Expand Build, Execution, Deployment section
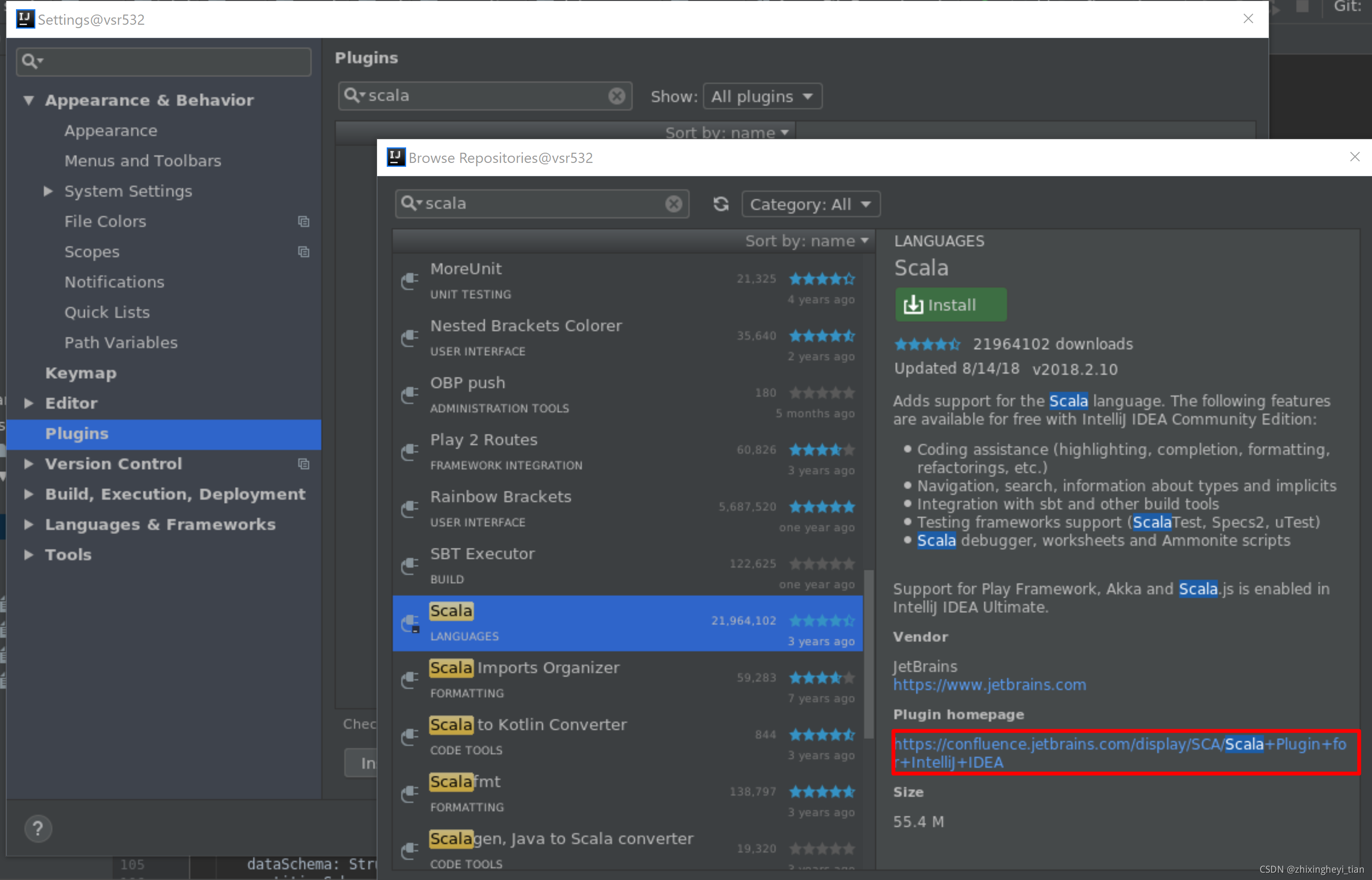The width and height of the screenshot is (1372, 880). click(29, 494)
